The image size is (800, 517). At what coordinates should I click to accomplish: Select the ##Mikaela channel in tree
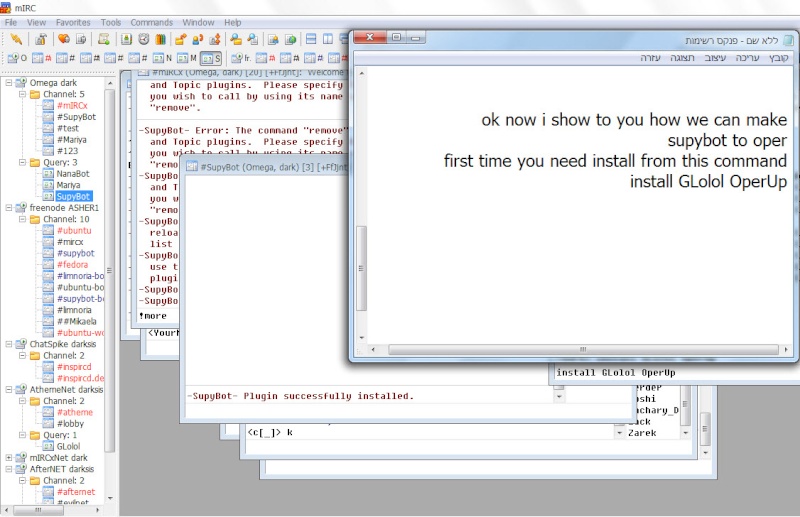pos(77,322)
